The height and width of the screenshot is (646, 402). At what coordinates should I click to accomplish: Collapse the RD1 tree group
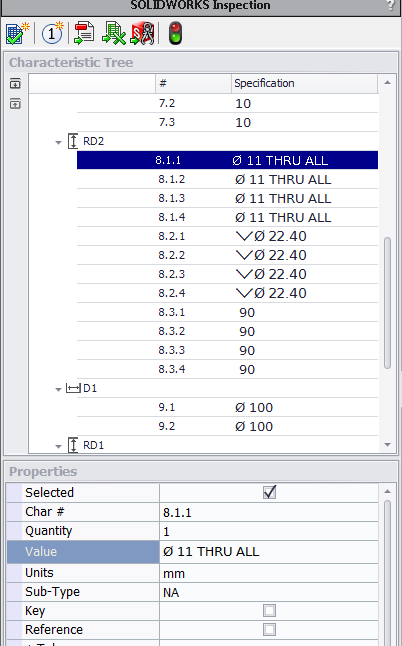click(58, 447)
